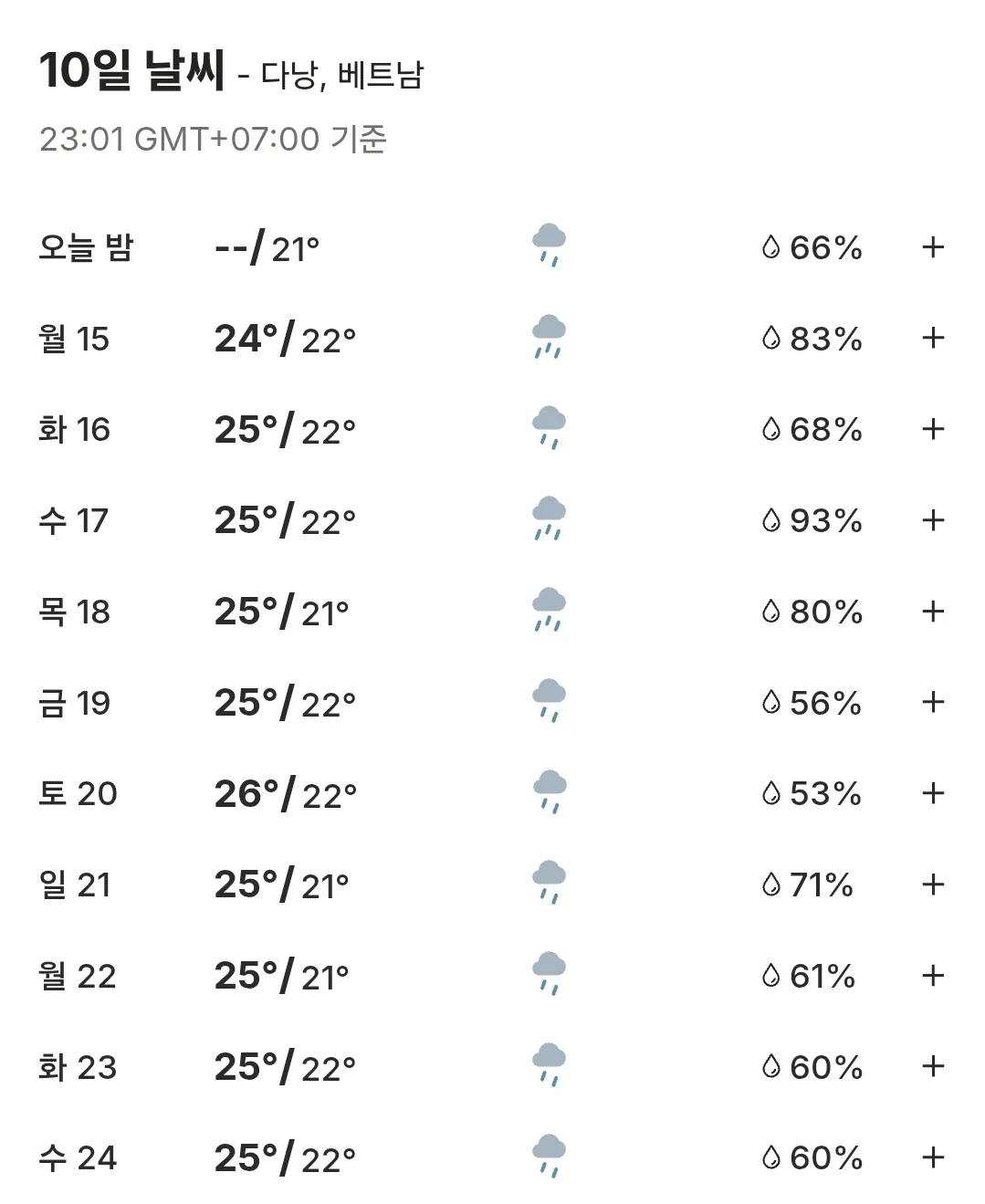Click the droplet icon beside 93%

(x=771, y=520)
